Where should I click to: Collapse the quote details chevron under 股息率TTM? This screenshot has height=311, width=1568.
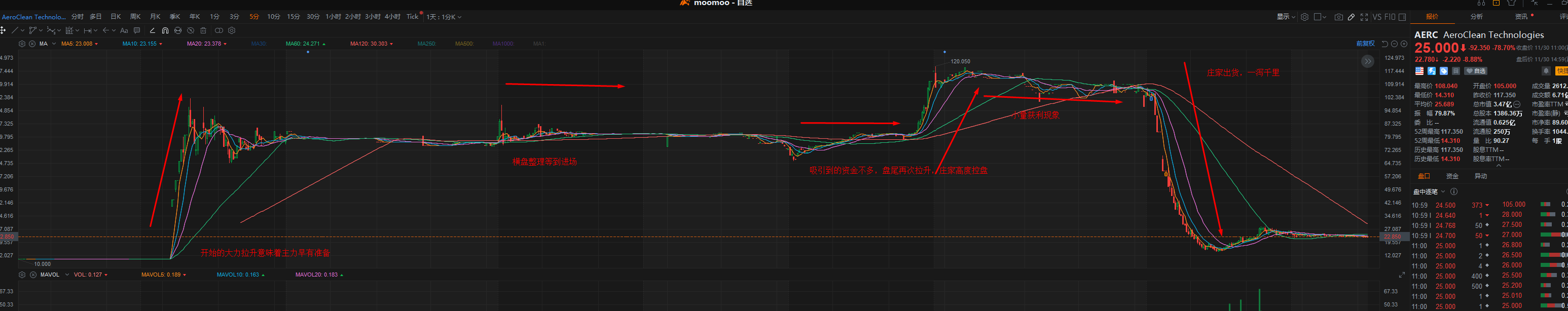point(1499,166)
